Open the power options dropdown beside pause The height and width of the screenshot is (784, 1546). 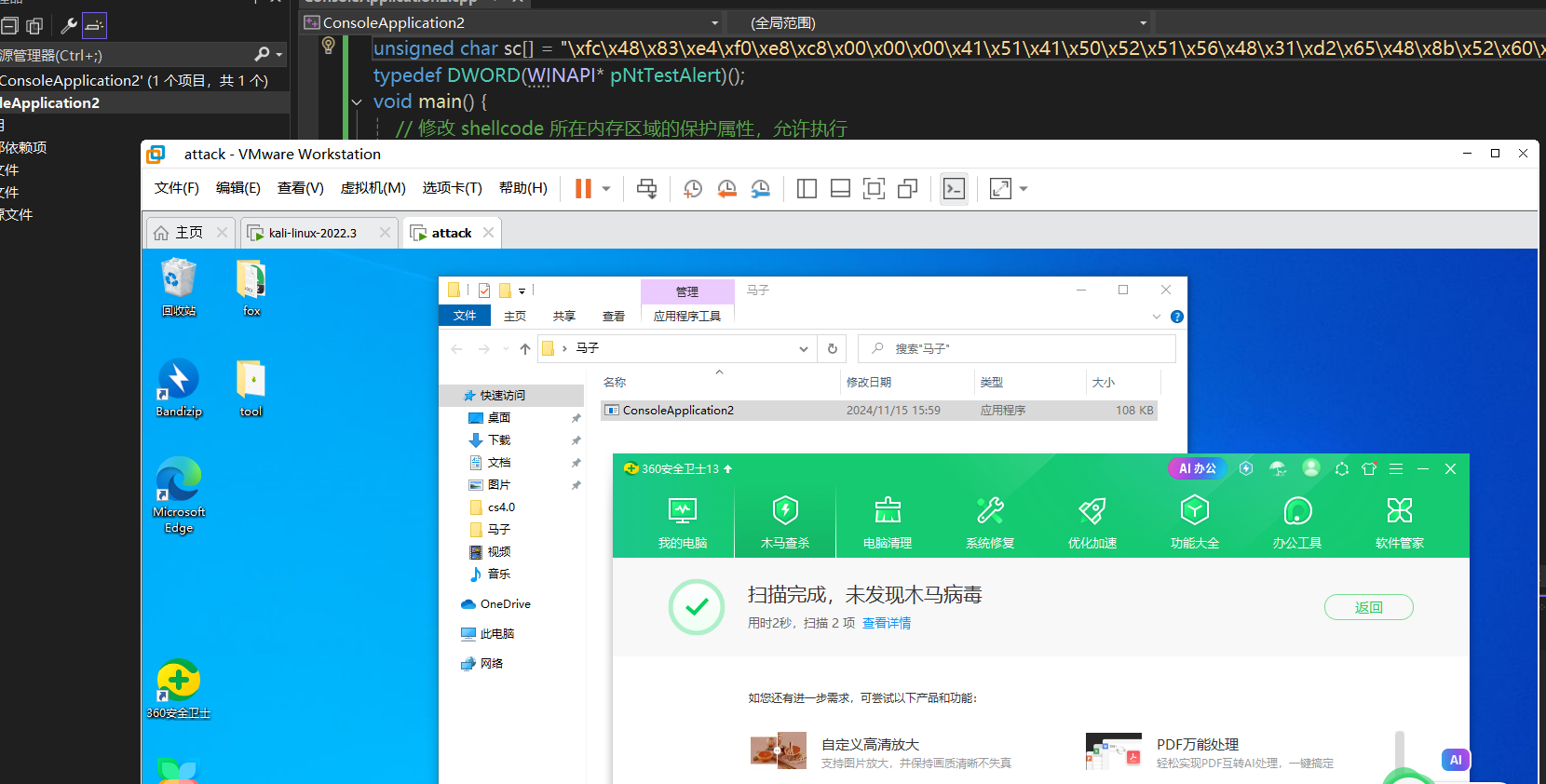606,189
